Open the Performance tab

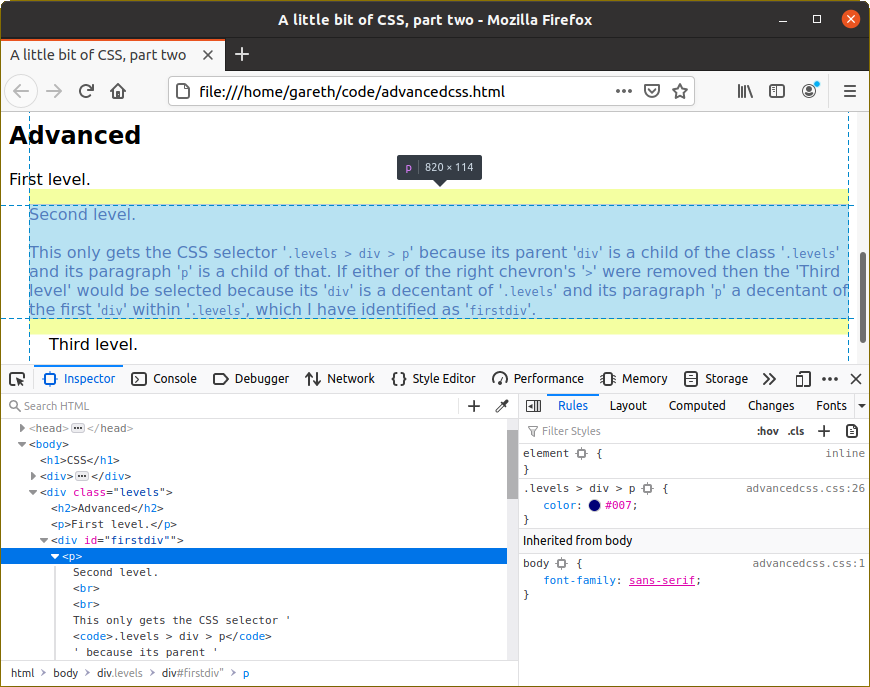538,379
